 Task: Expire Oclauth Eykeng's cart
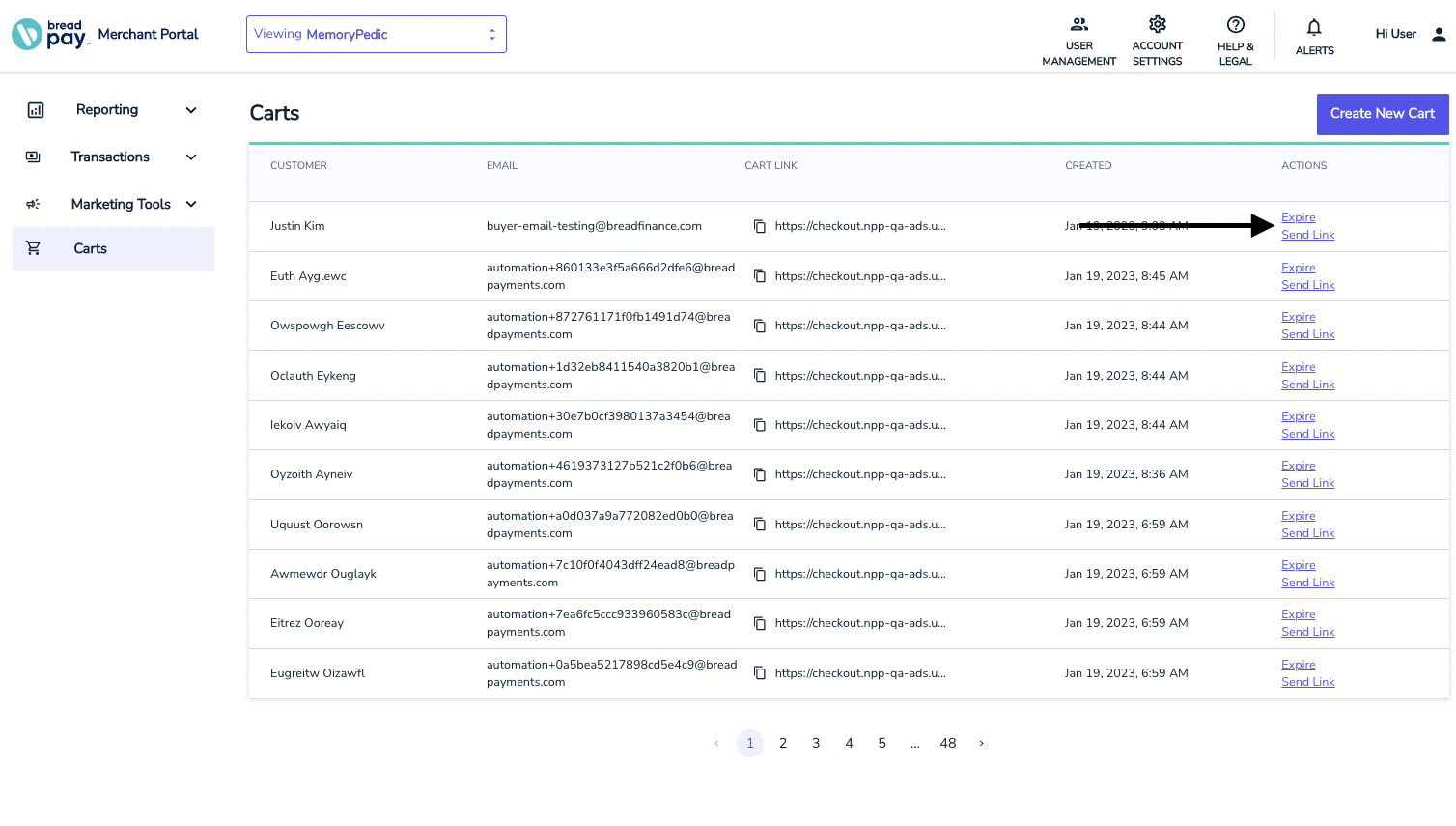pos(1298,367)
